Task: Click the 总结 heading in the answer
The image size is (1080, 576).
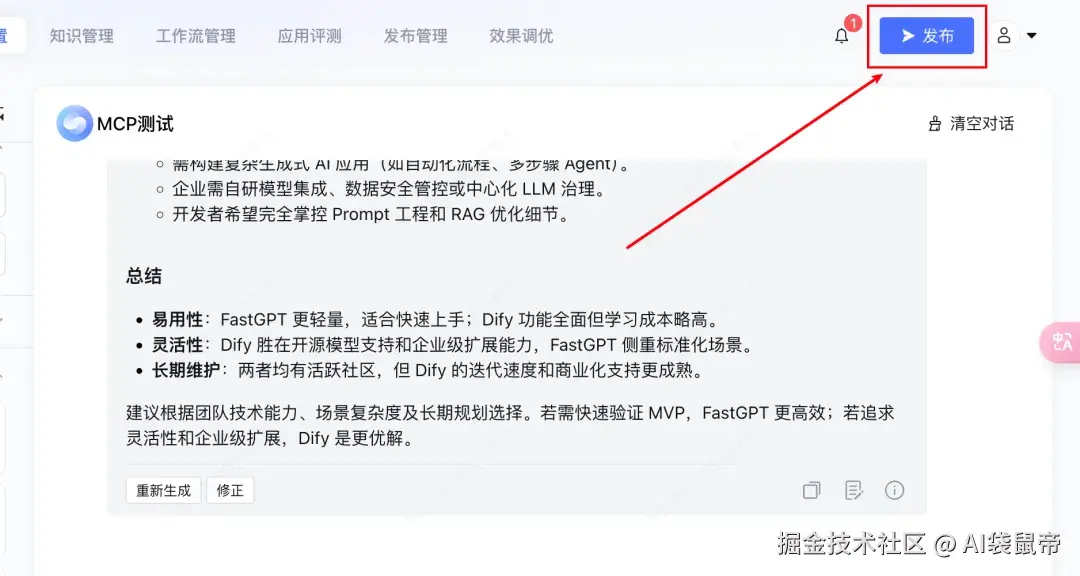Action: (144, 276)
